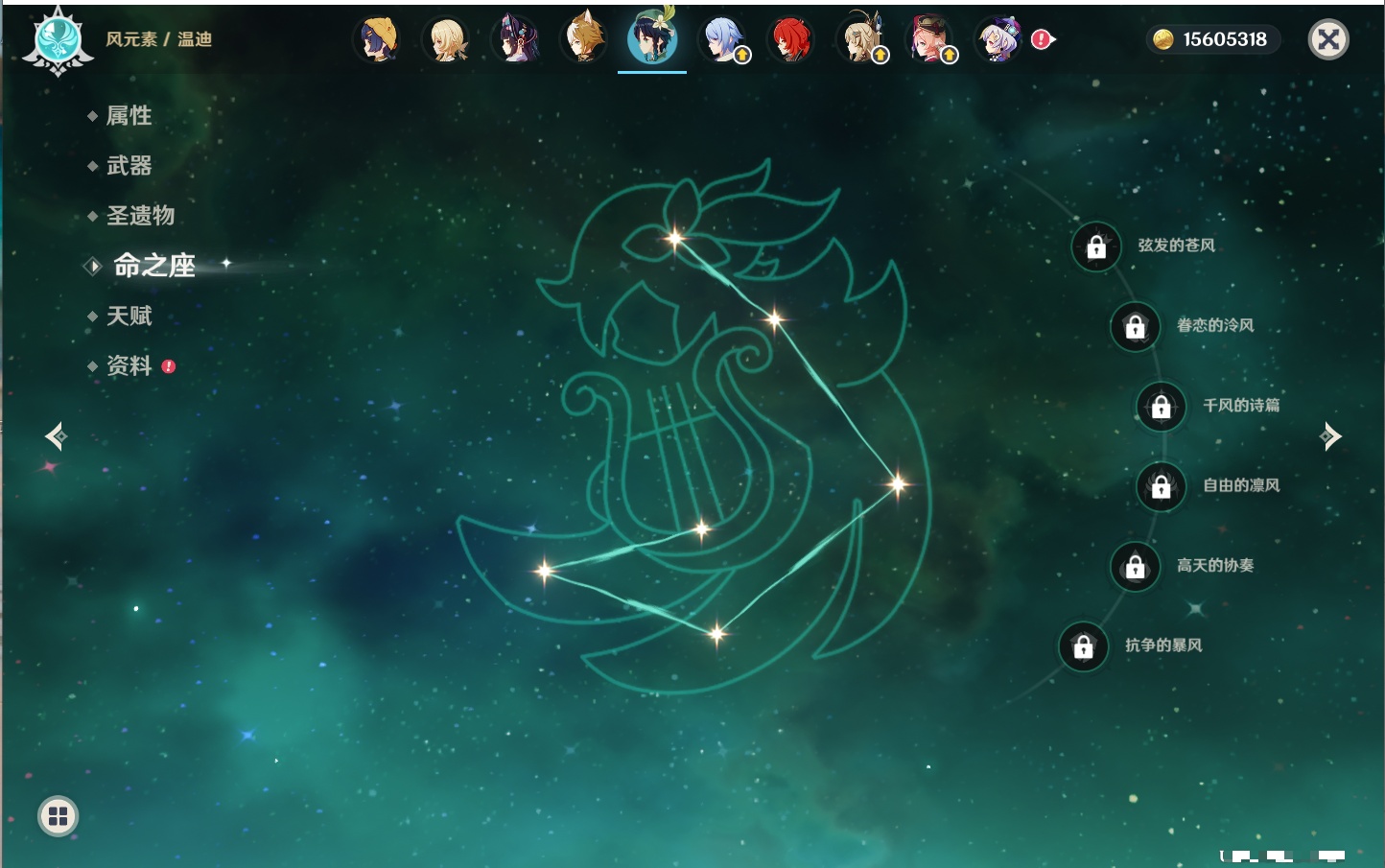The height and width of the screenshot is (868, 1385).
Task: Click the lock icon for 抗争的暴风
Action: coord(1084,646)
